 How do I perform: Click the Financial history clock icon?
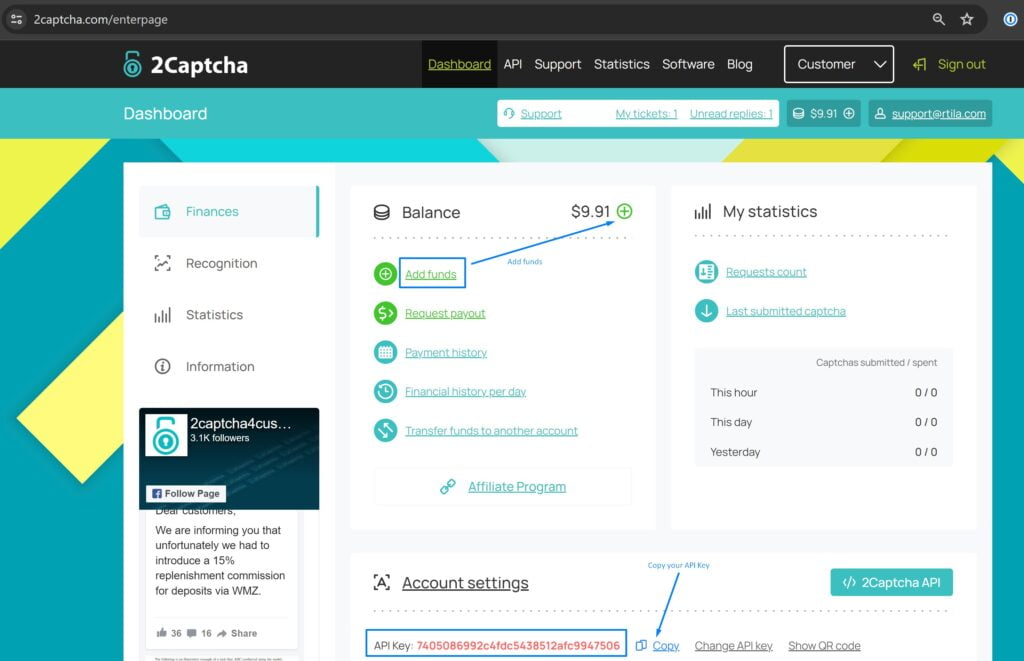click(x=385, y=391)
